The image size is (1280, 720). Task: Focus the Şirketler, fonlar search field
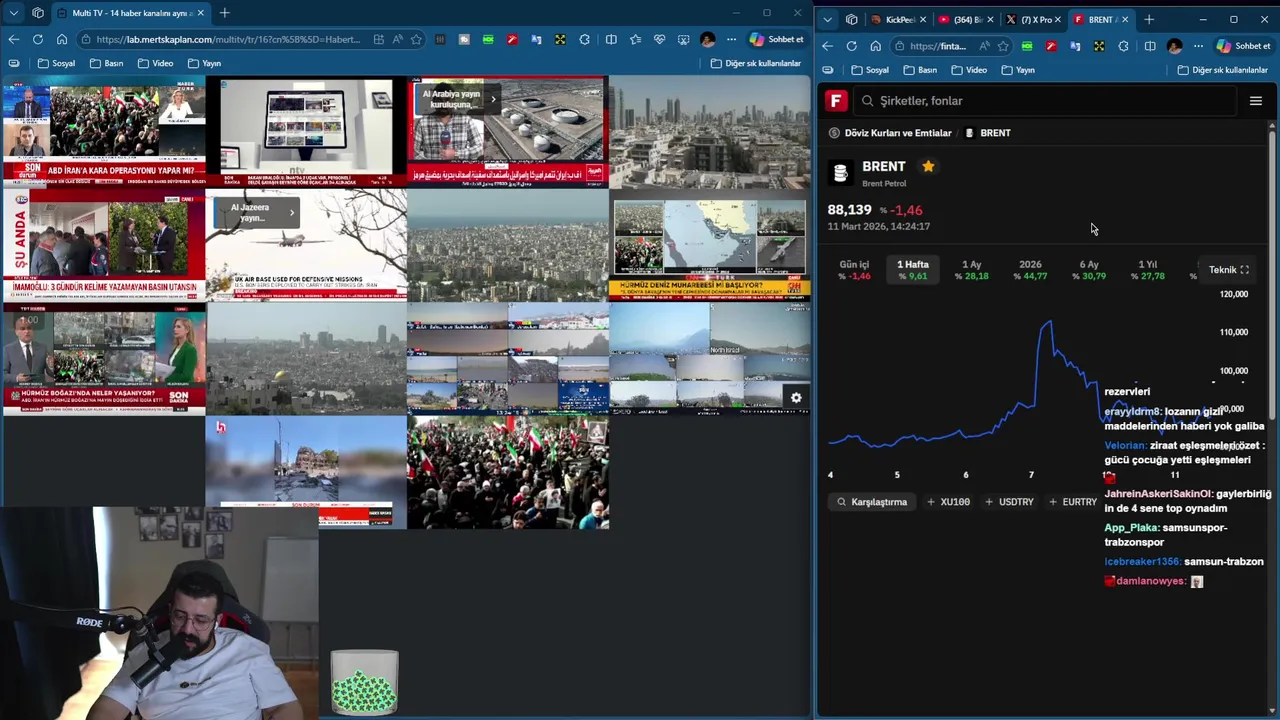coord(1047,101)
